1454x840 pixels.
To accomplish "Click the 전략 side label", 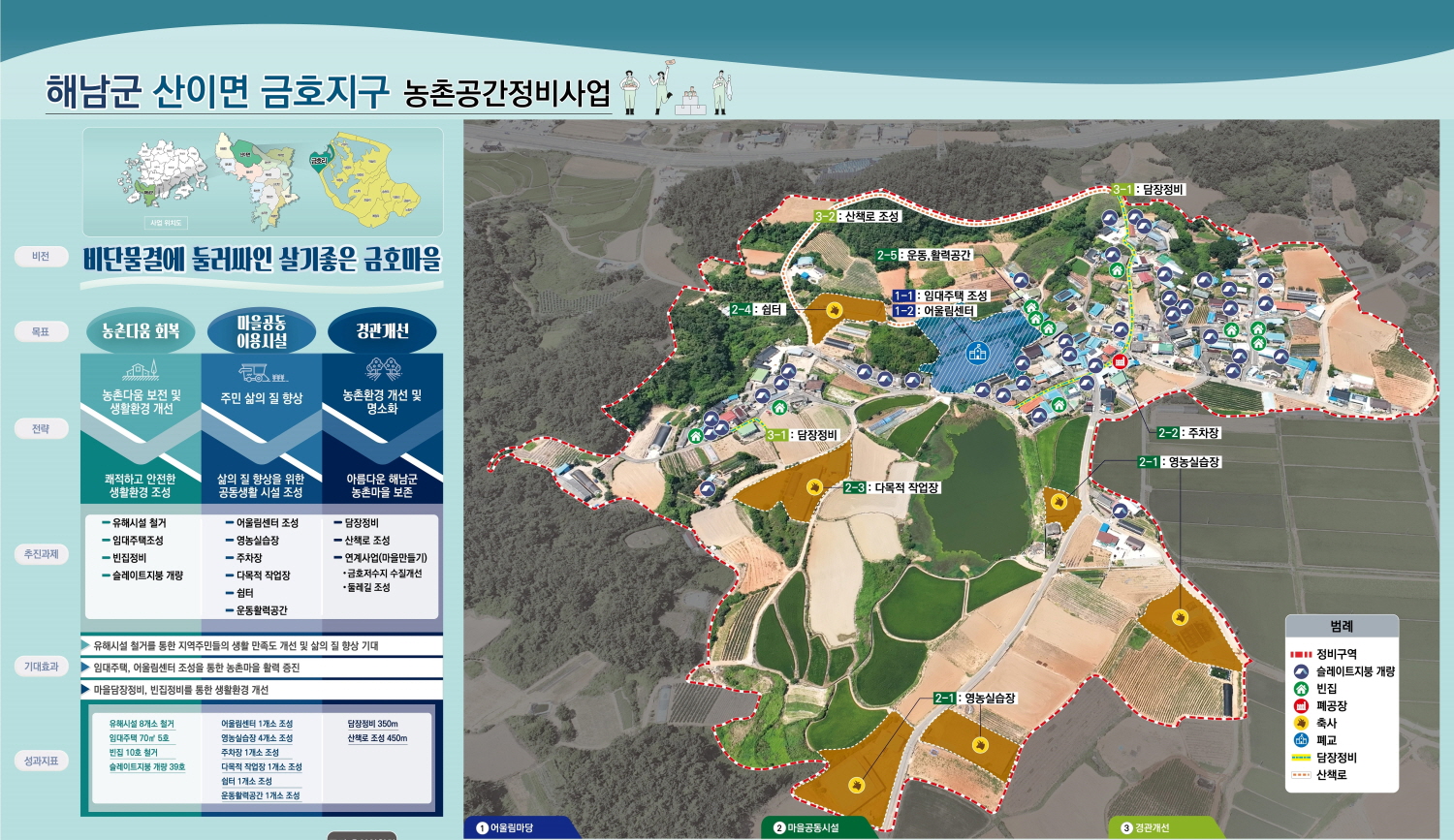I will [41, 428].
